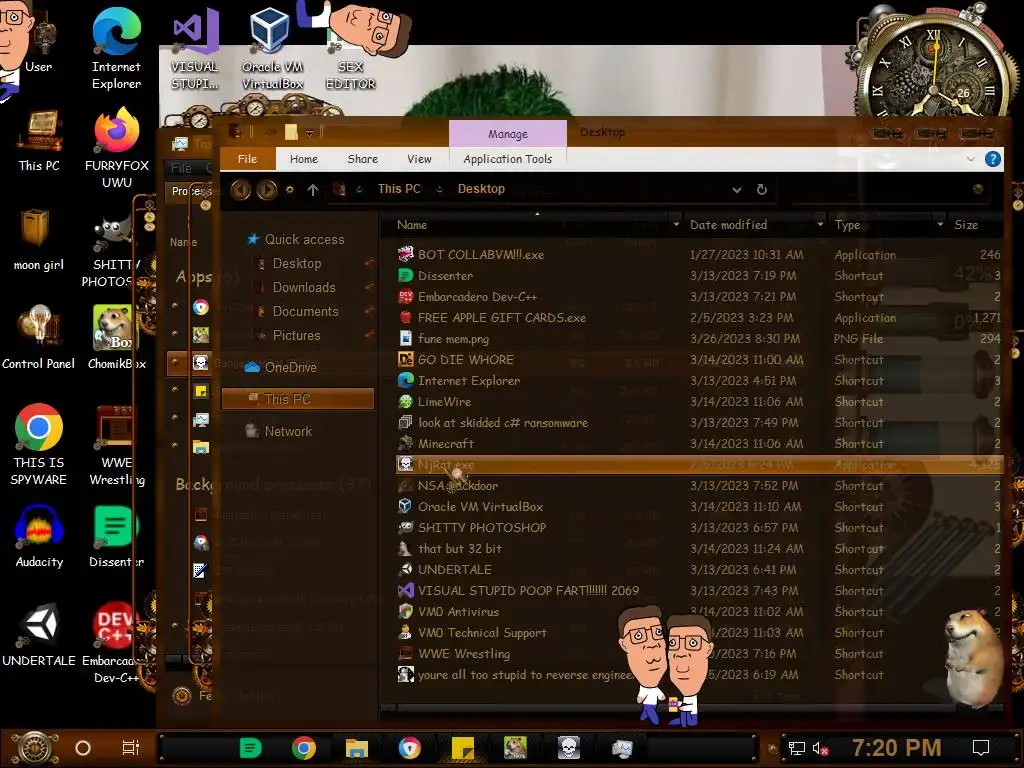This screenshot has width=1024, height=768.
Task: Select the Manage contextual tab
Action: [507, 133]
